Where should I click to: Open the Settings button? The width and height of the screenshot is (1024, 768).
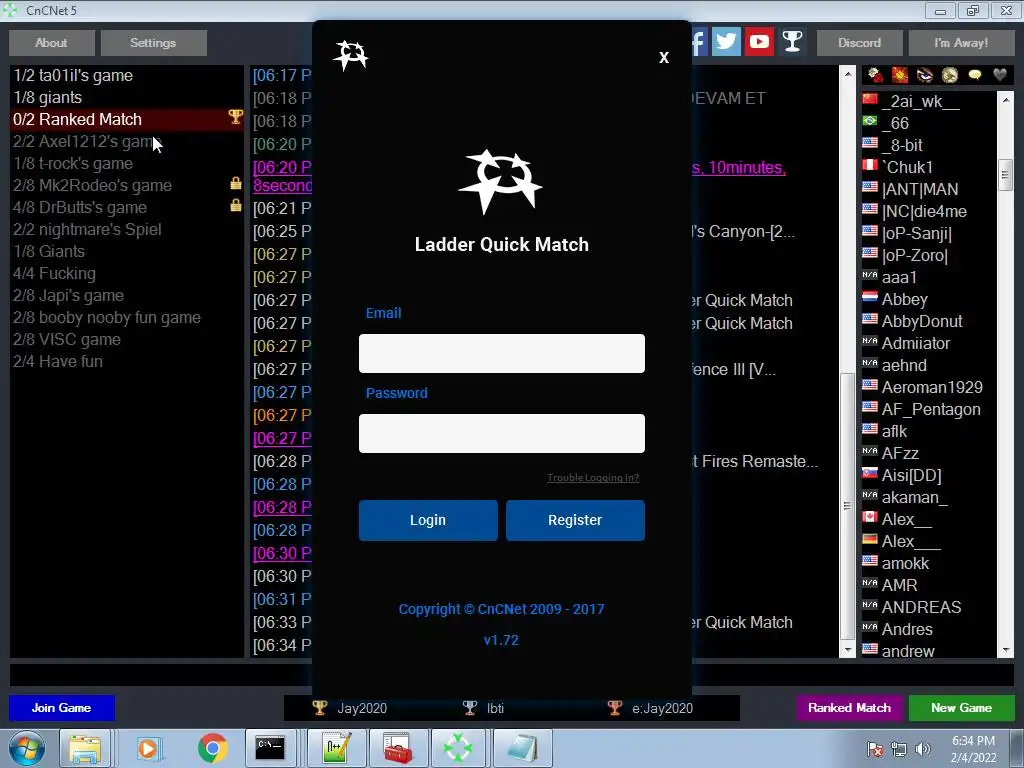pos(153,42)
